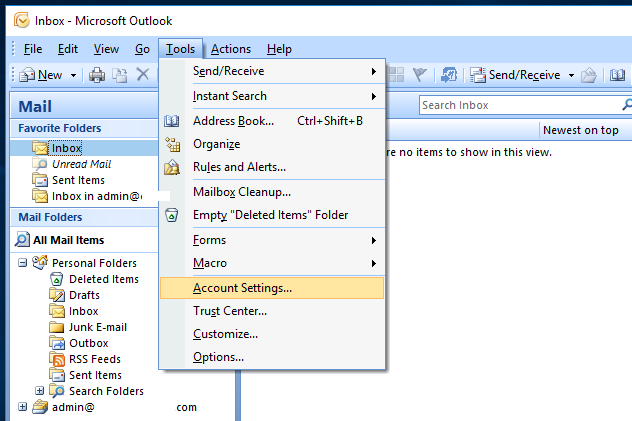Image resolution: width=632 pixels, height=421 pixels.
Task: Click the Favorite Folders header
Action: coord(84,128)
